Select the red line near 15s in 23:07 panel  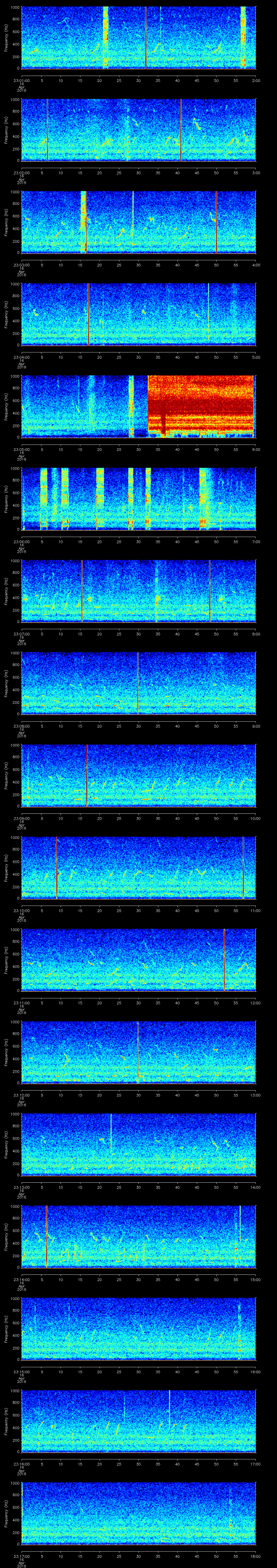point(82,590)
